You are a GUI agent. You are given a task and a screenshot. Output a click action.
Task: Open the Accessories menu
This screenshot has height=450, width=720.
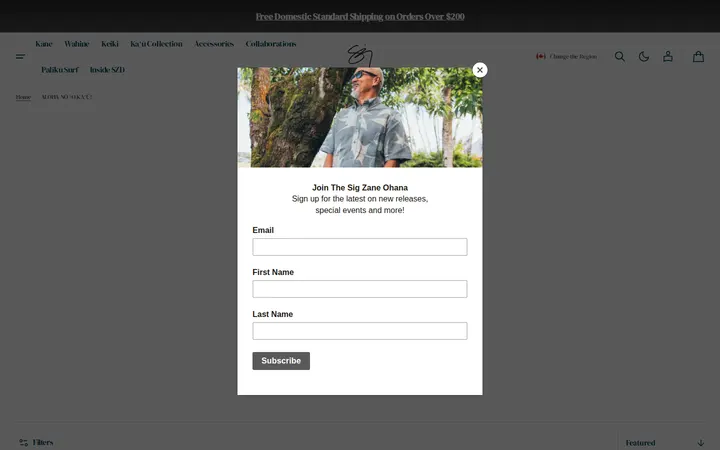click(214, 44)
